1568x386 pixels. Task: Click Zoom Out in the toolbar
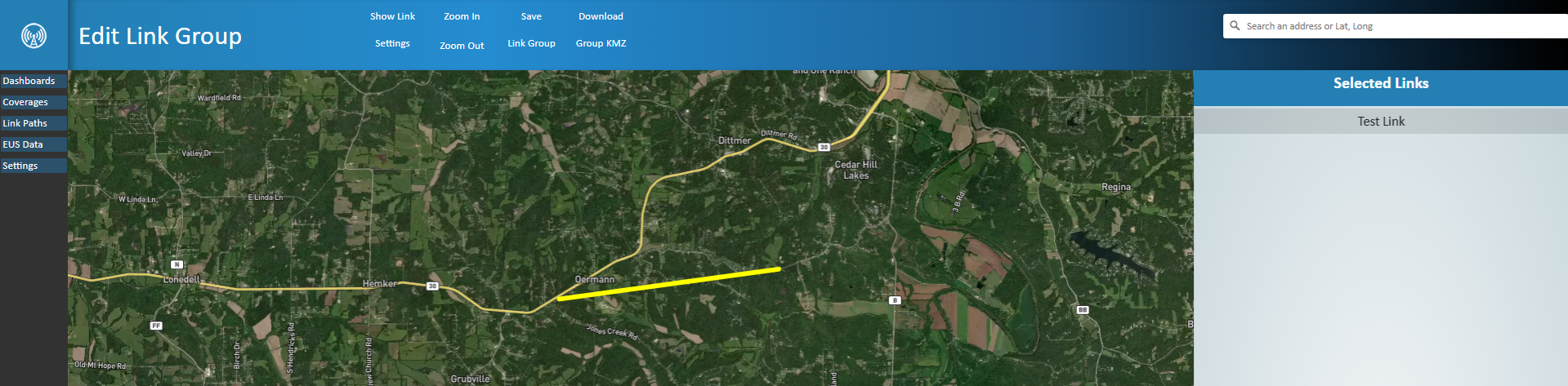462,46
